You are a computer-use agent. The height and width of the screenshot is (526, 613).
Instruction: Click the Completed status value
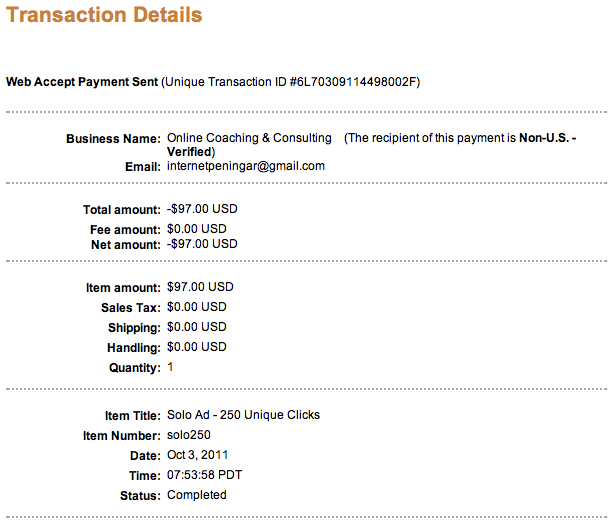tap(197, 495)
